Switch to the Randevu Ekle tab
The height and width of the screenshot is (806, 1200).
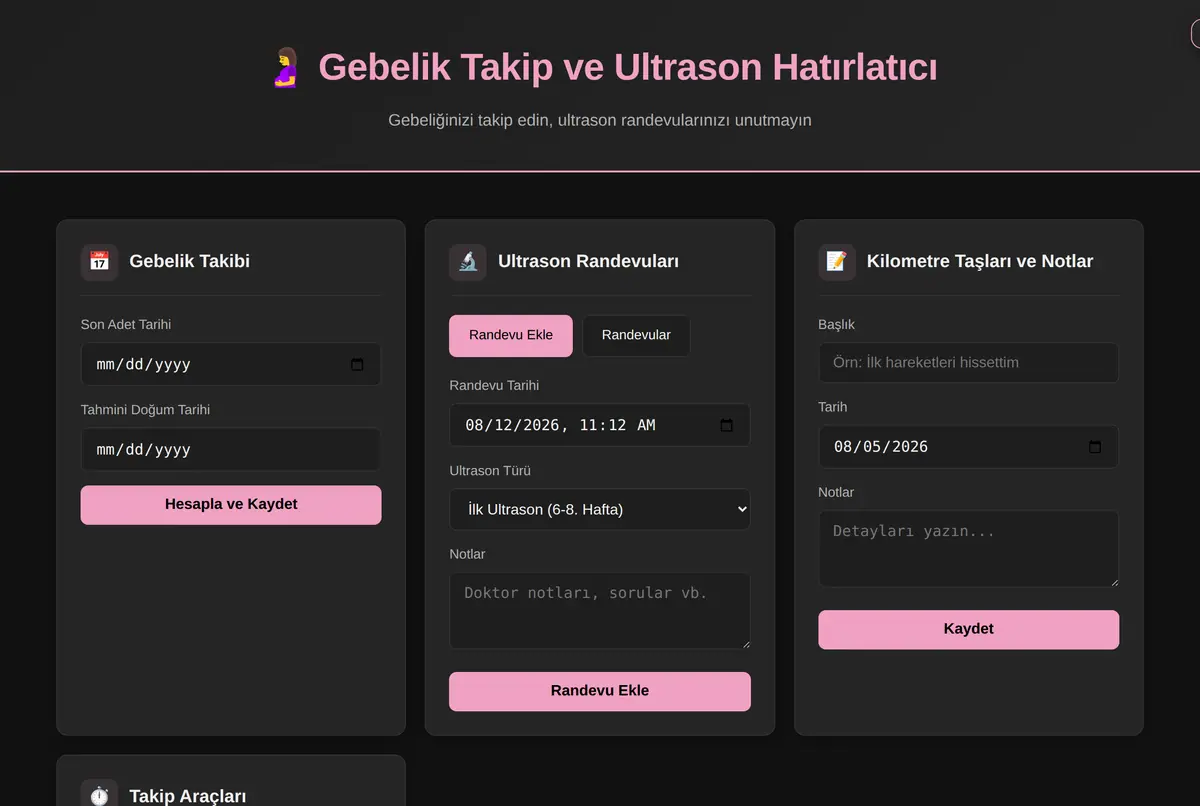pyautogui.click(x=511, y=336)
